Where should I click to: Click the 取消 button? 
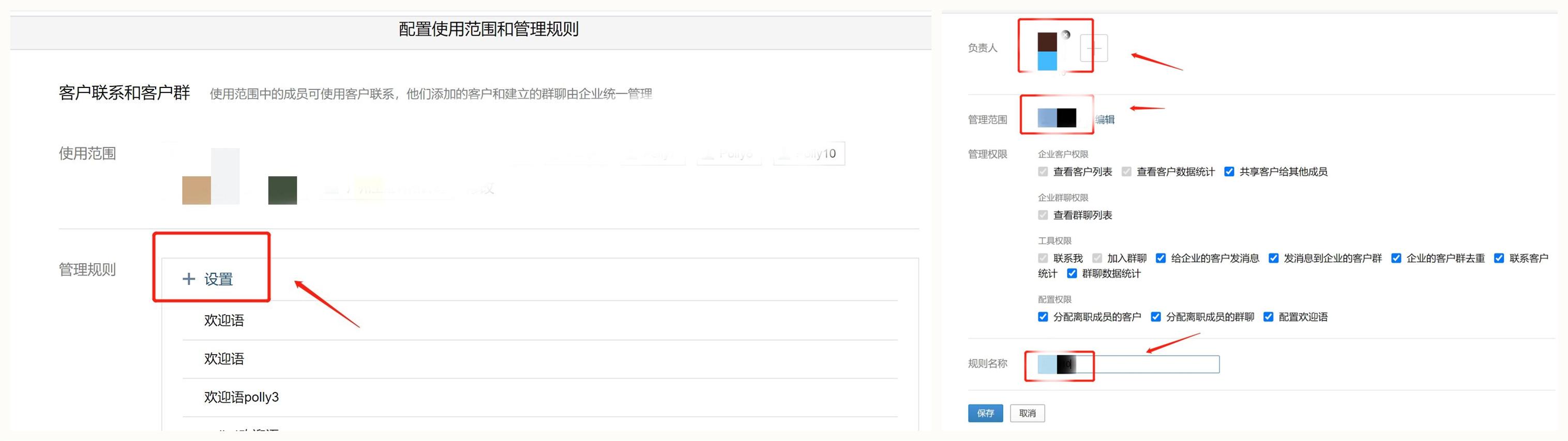click(1027, 414)
